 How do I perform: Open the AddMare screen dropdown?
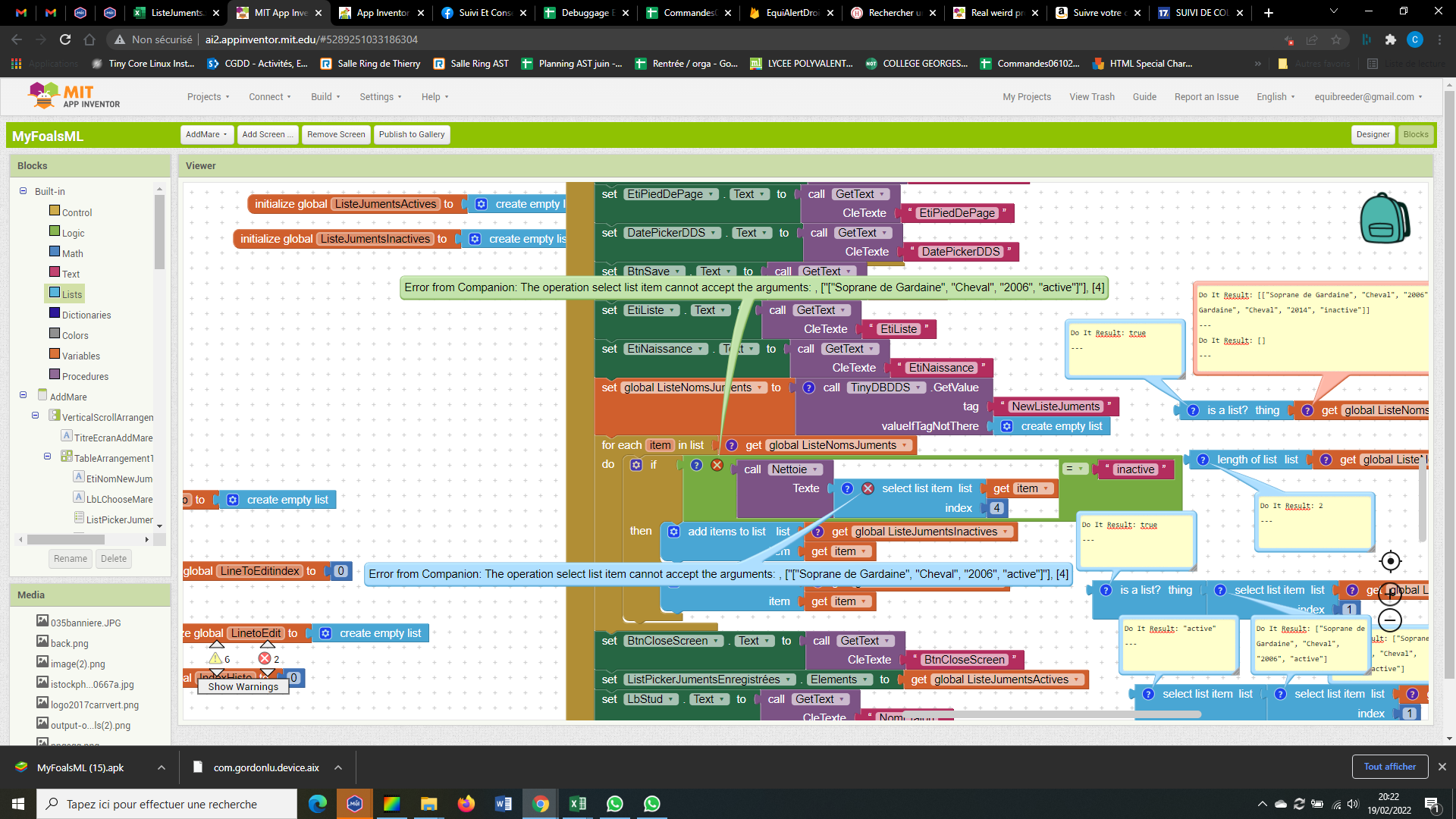coord(207,134)
